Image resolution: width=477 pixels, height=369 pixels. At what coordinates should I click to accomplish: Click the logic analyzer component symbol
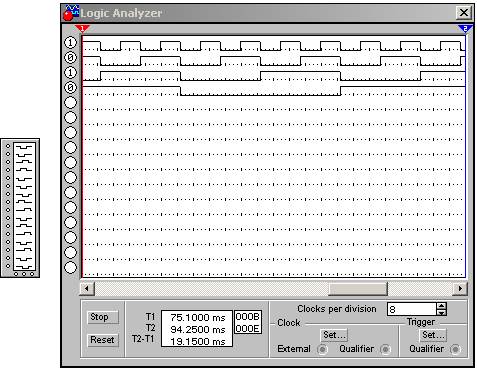tap(20, 208)
